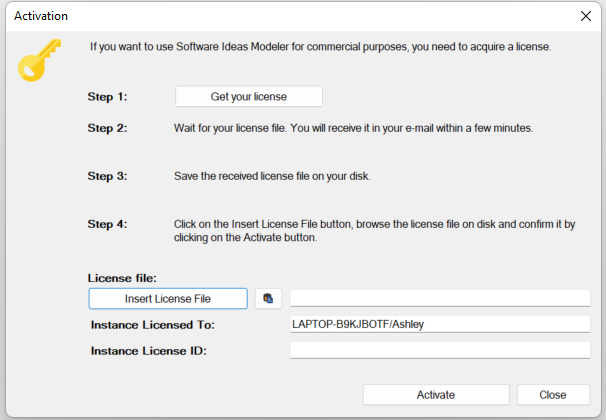Click the Get your license button
Viewport: 606px width, 420px height.
tap(249, 96)
